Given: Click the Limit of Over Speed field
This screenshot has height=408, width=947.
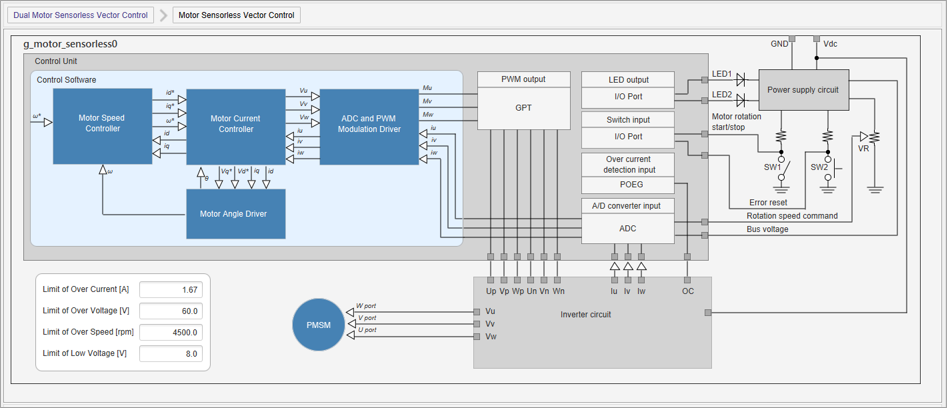Looking at the screenshot, I should [x=171, y=332].
